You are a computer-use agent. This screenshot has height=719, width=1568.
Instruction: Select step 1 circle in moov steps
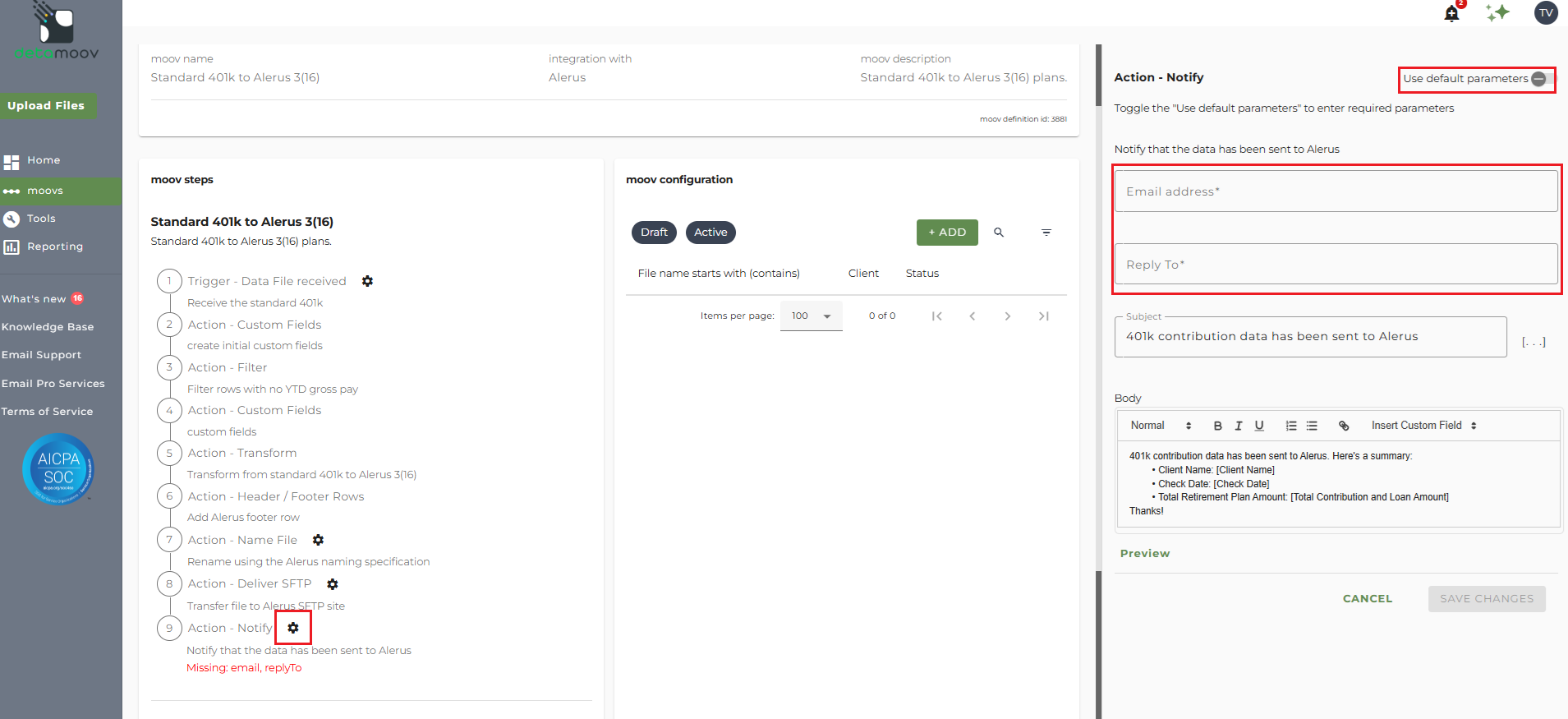pyautogui.click(x=169, y=281)
